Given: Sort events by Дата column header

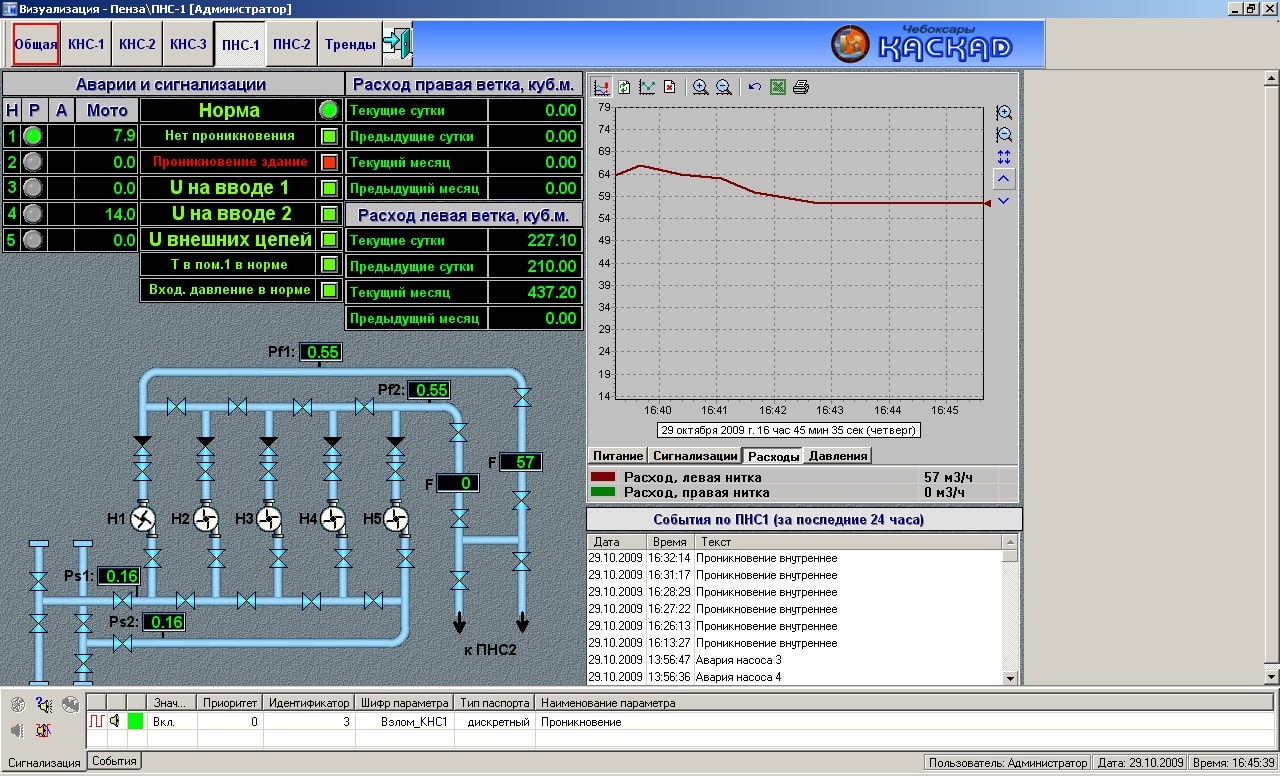Looking at the screenshot, I should pyautogui.click(x=616, y=542).
